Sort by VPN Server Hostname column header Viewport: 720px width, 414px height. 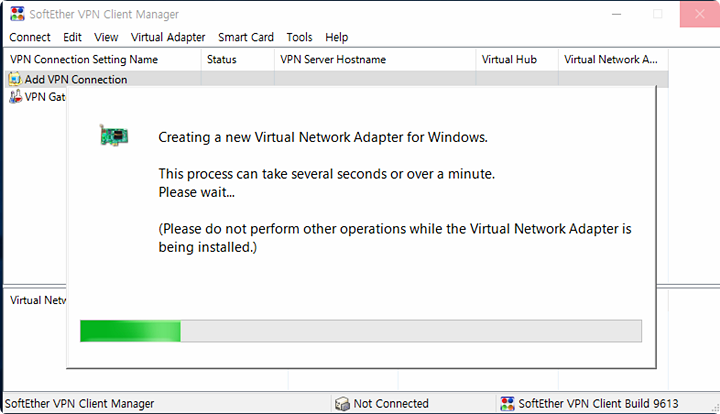[375, 60]
